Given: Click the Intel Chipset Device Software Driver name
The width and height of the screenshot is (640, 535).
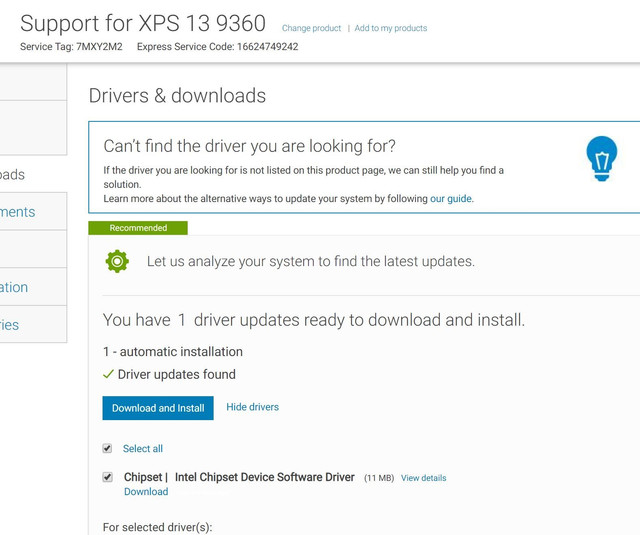Looking at the screenshot, I should pos(264,477).
